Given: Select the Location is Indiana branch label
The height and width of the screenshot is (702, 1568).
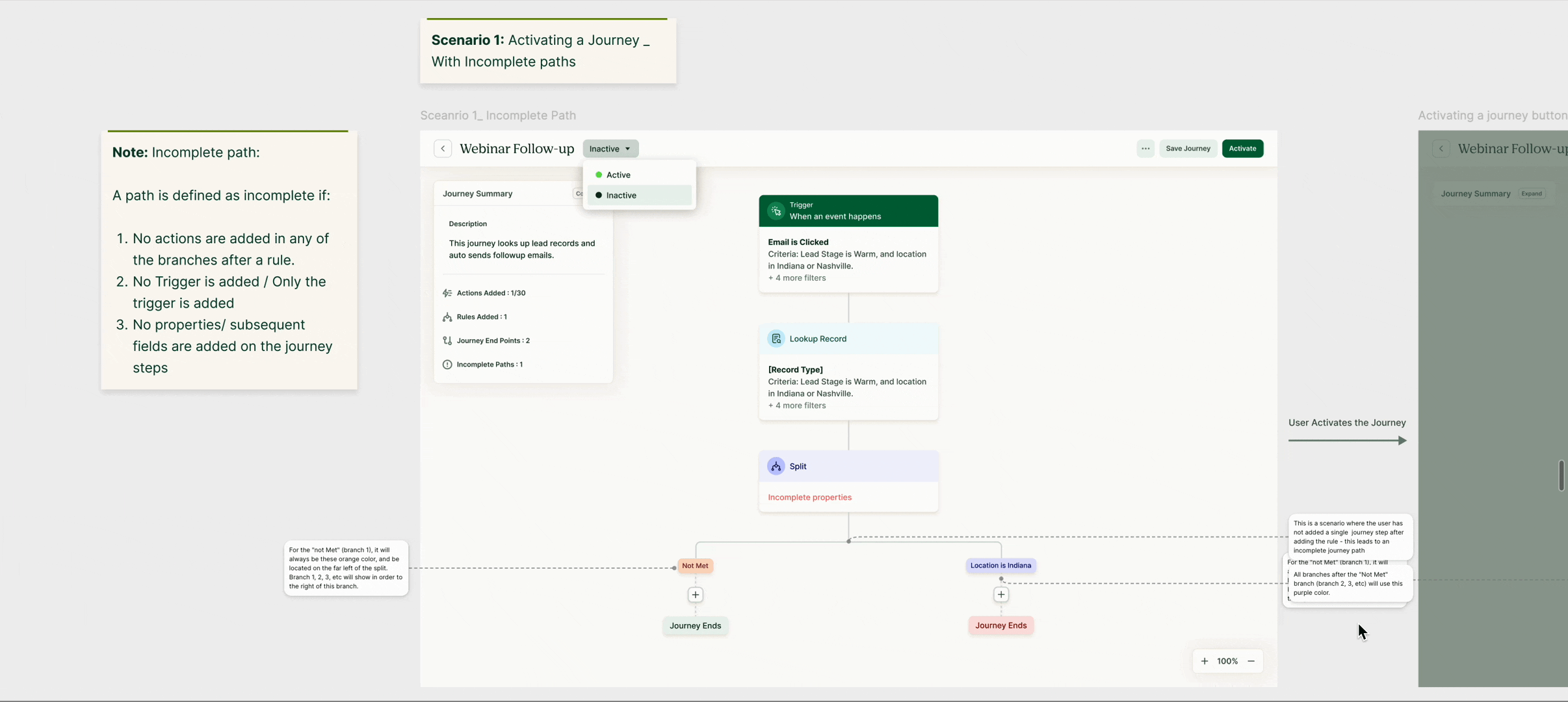Looking at the screenshot, I should [1000, 565].
